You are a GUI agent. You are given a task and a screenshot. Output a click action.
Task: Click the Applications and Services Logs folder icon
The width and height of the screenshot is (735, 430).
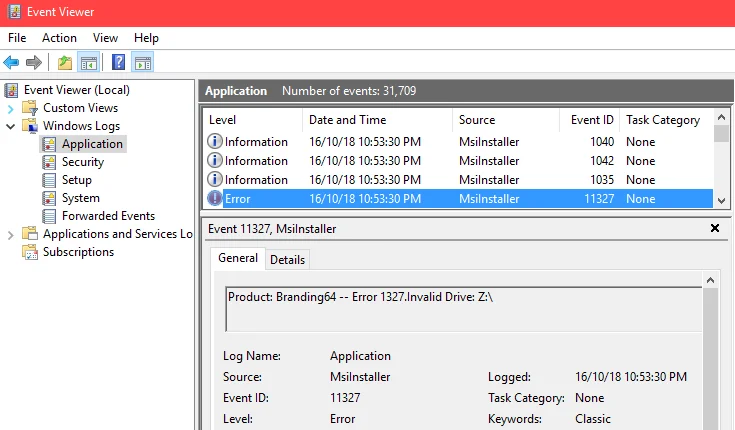coord(30,234)
